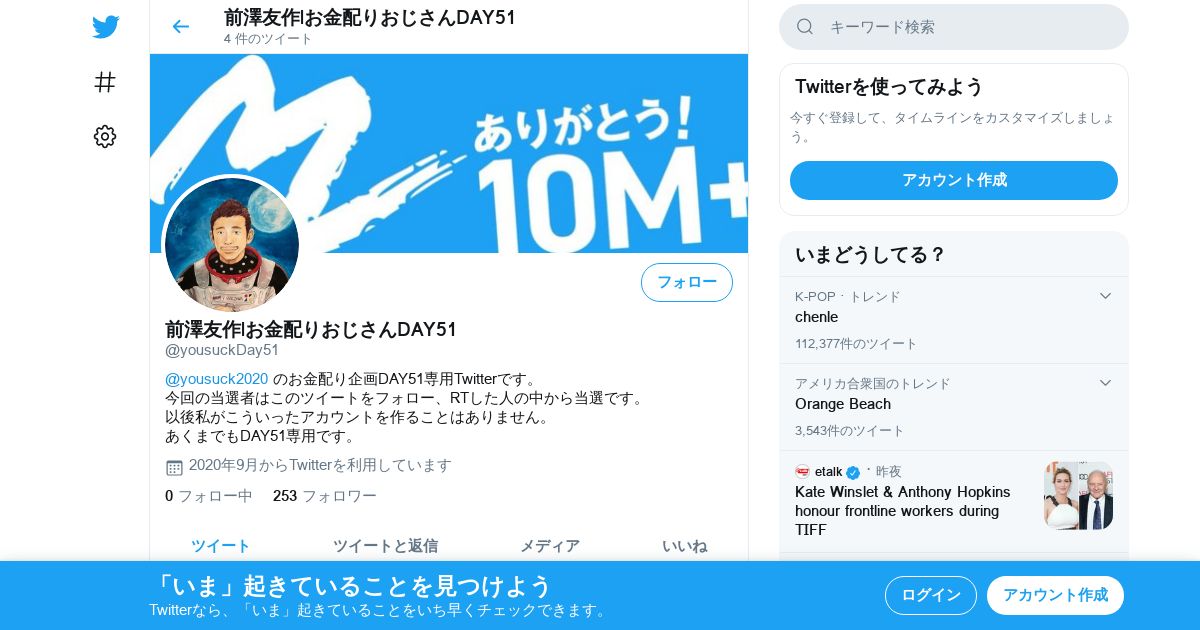
Task: Go back with the left arrow
Action: click(x=180, y=26)
